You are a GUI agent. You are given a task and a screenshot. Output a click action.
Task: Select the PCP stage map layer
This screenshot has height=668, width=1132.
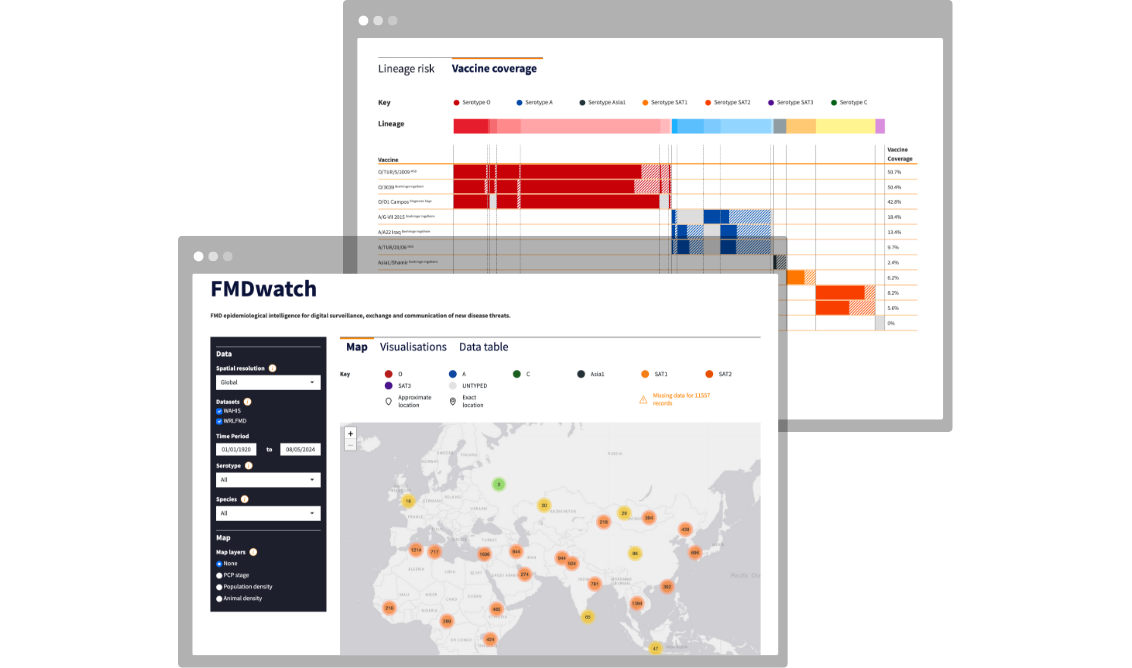tap(219, 576)
